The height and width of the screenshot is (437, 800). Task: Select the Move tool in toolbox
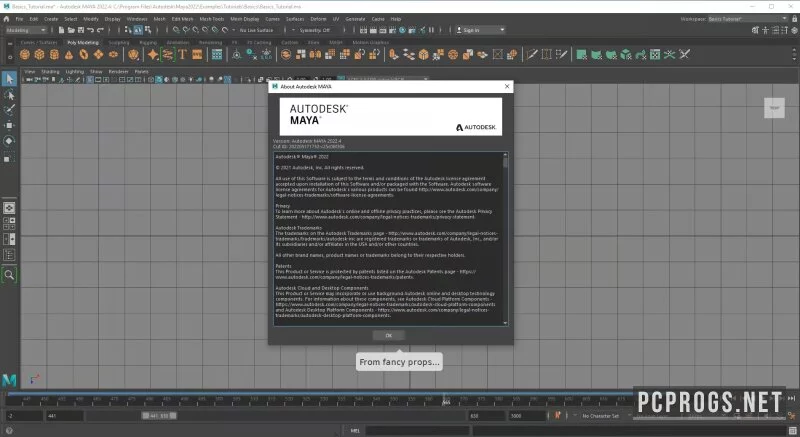click(x=9, y=125)
